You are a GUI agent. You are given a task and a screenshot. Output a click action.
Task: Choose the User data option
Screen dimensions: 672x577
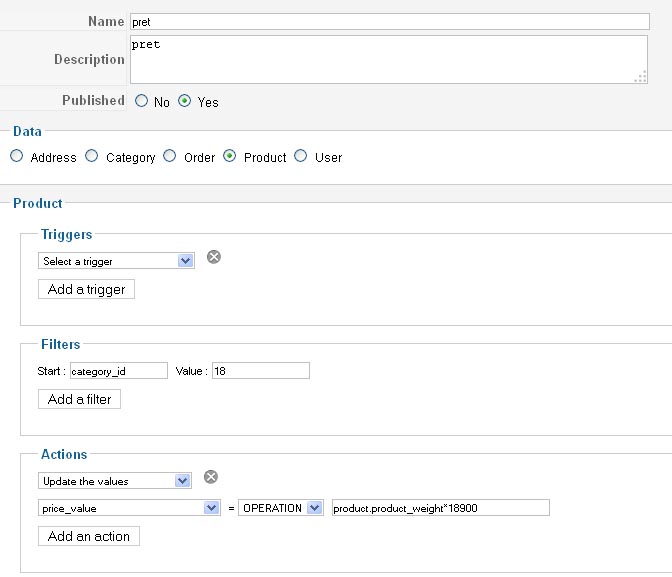301,156
